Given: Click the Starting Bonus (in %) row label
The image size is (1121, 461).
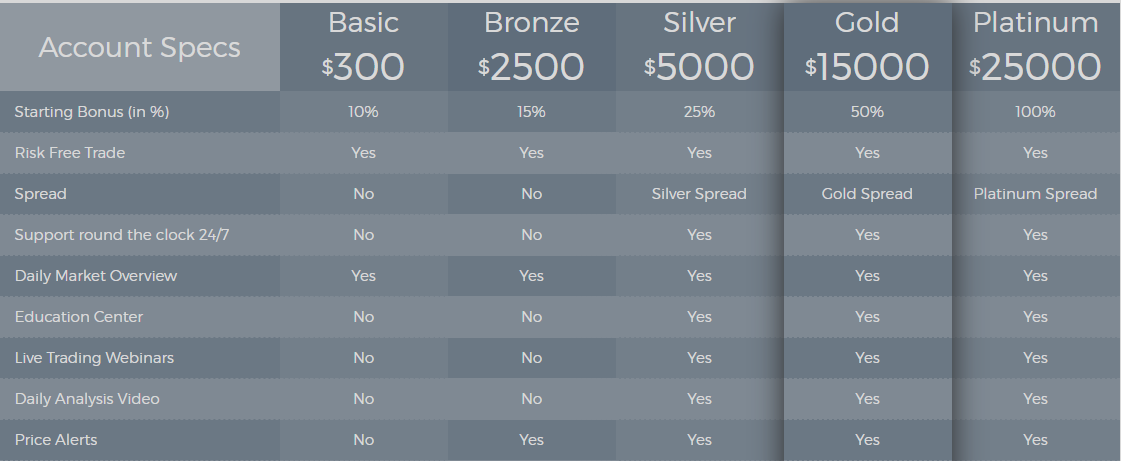Looking at the screenshot, I should coord(92,112).
